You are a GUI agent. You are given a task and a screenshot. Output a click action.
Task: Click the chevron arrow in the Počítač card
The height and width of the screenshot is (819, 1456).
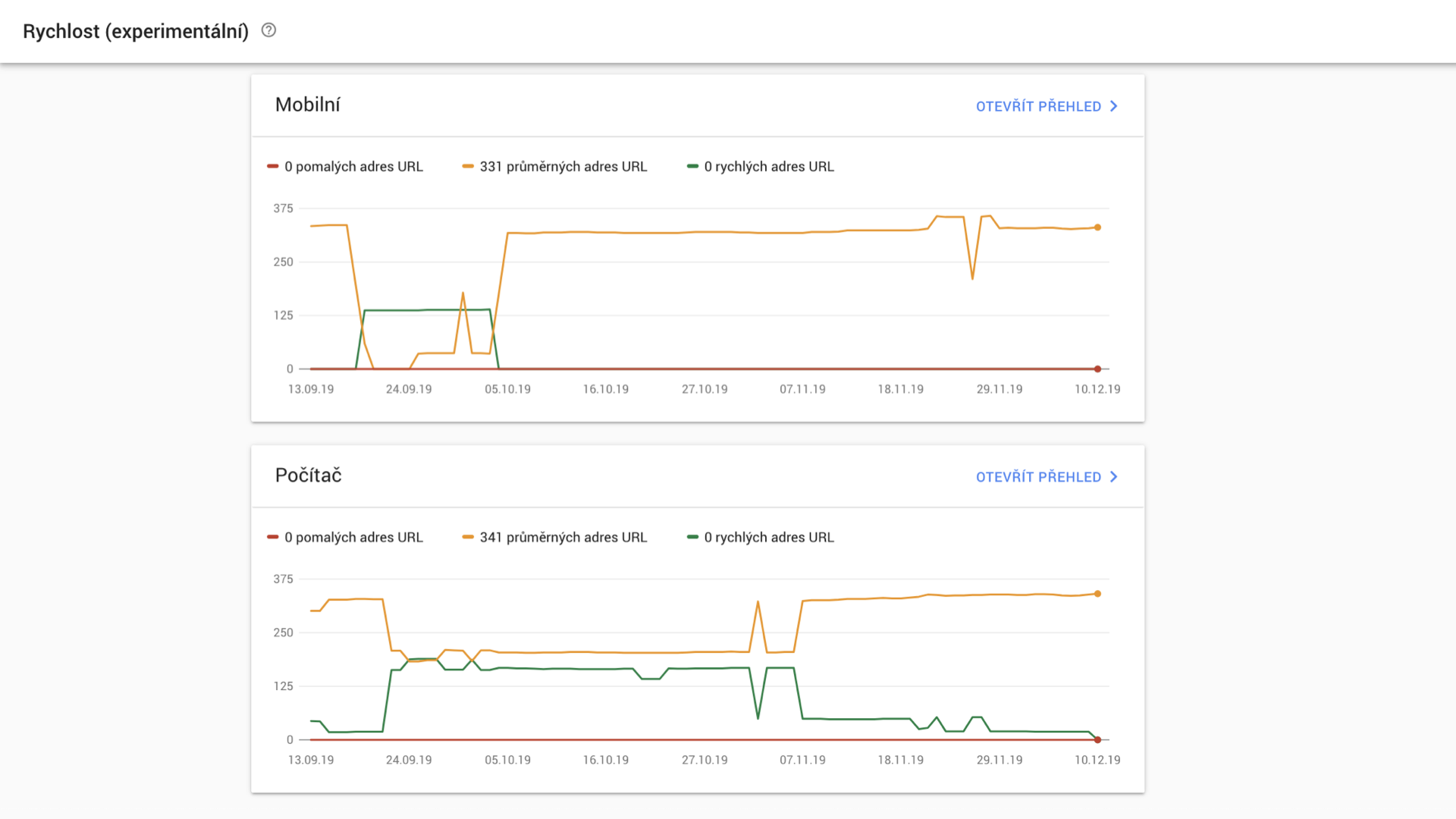1113,477
